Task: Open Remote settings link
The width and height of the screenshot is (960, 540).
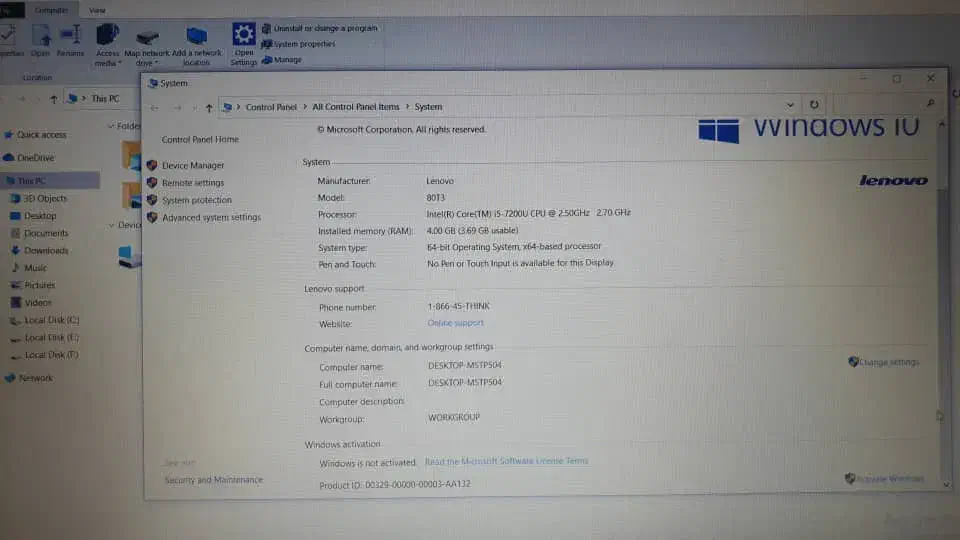Action: [x=193, y=182]
